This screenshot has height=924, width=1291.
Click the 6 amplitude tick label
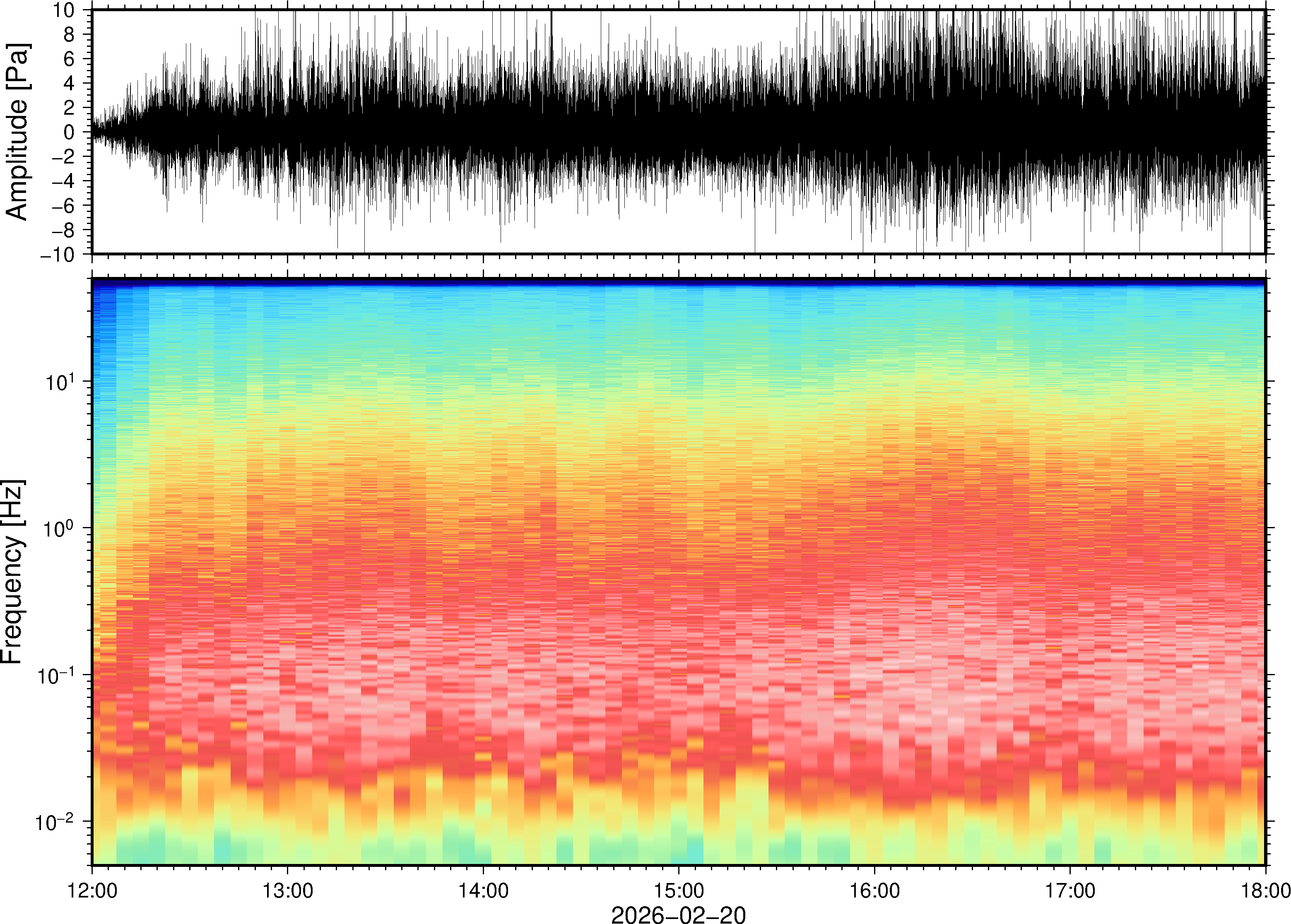69,59
